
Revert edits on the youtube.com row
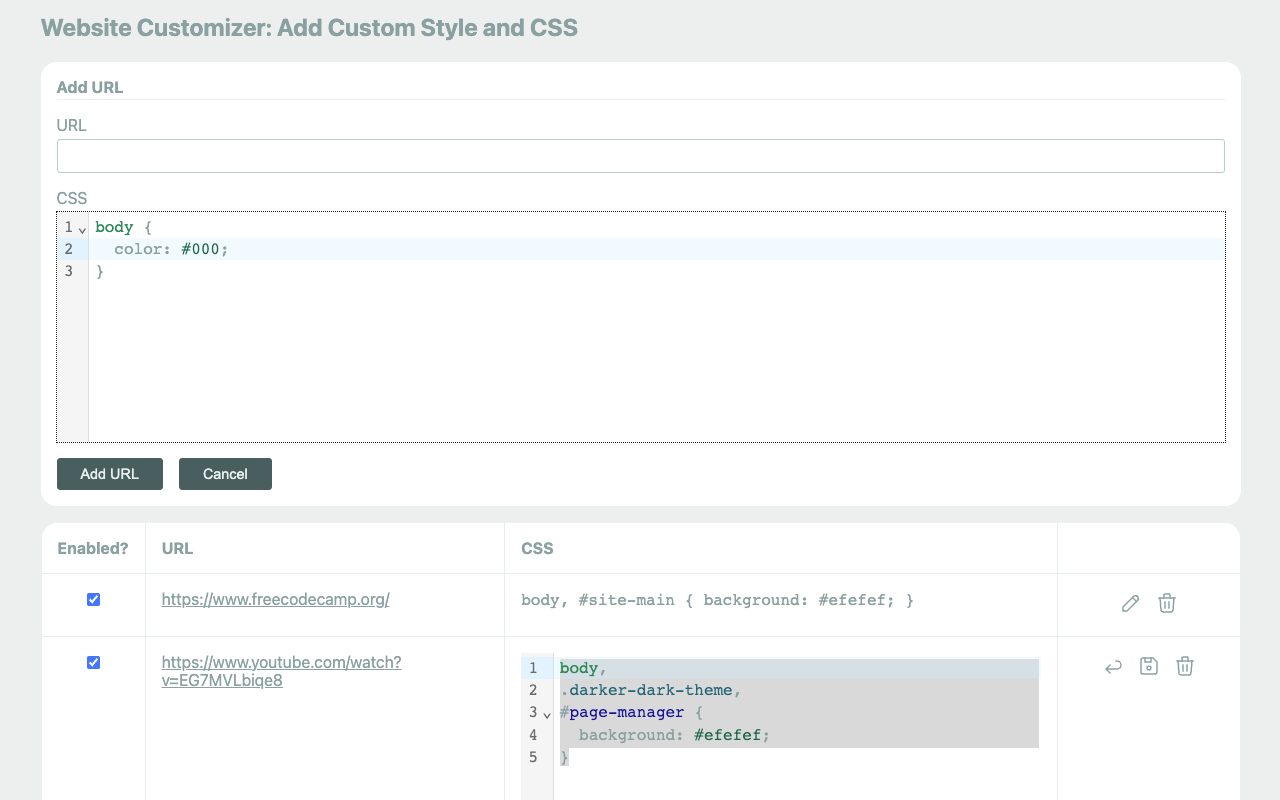1113,666
